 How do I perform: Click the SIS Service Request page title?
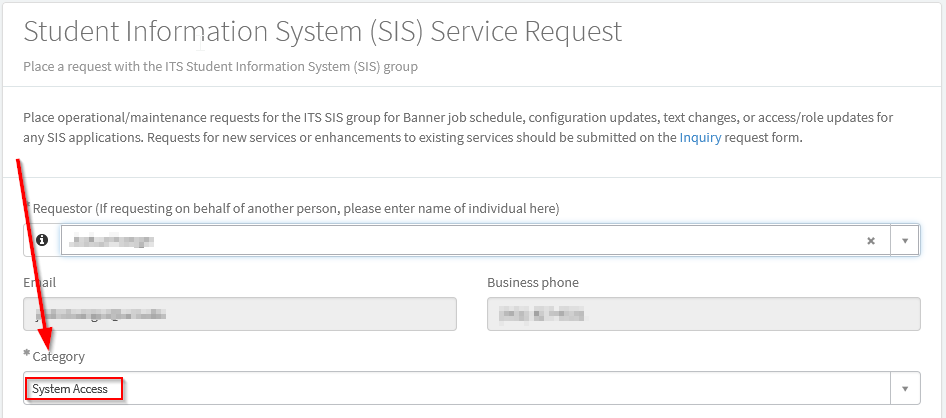pyautogui.click(x=322, y=32)
